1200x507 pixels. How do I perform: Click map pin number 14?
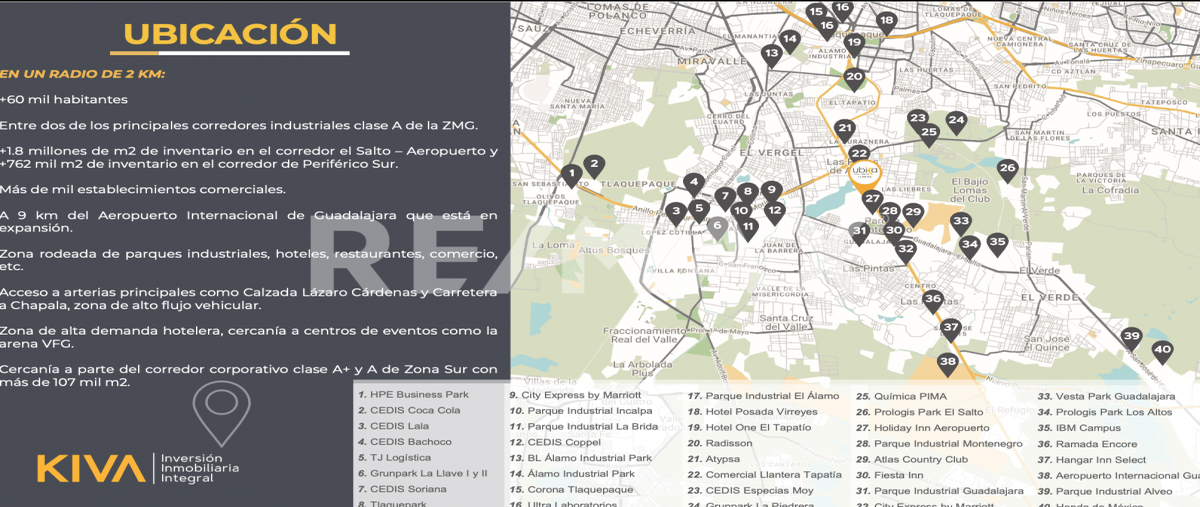coord(790,42)
